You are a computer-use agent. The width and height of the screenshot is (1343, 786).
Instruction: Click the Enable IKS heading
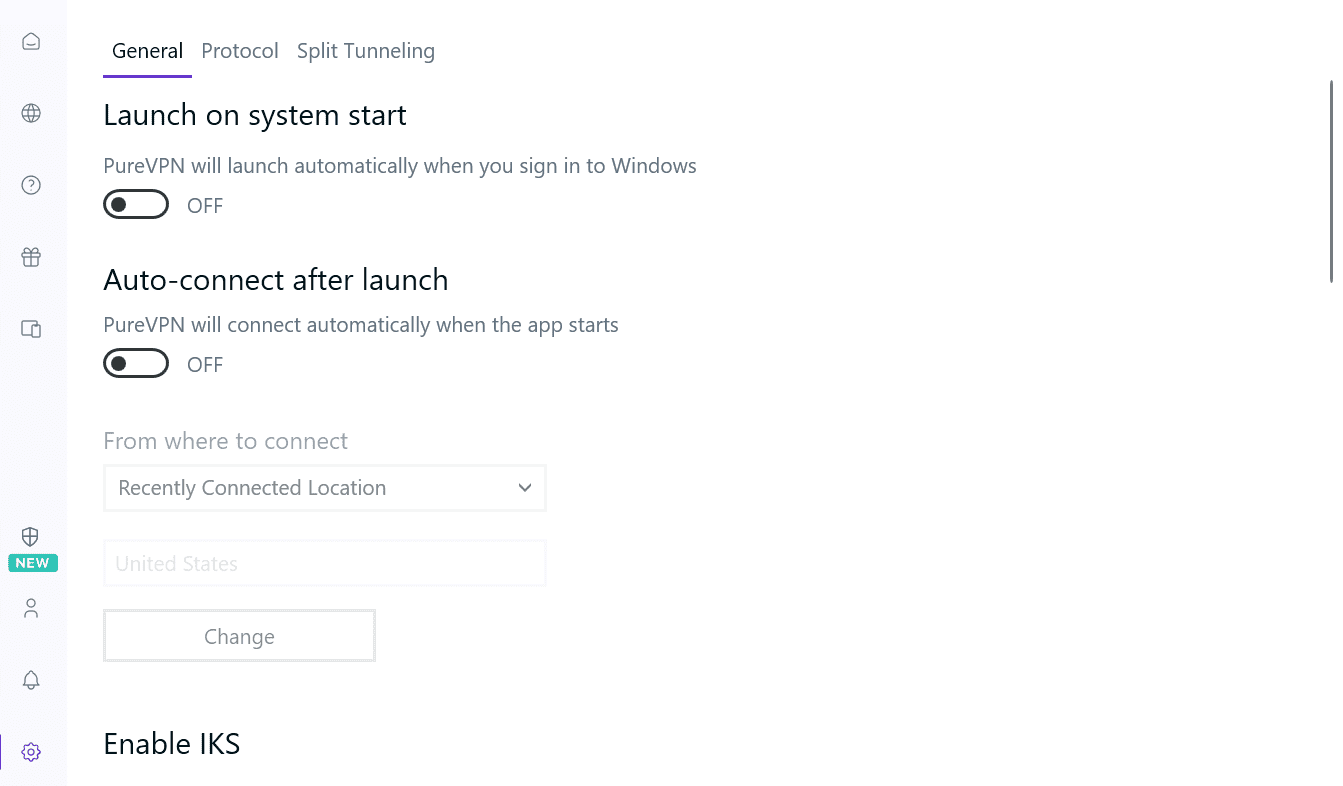pyautogui.click(x=172, y=744)
